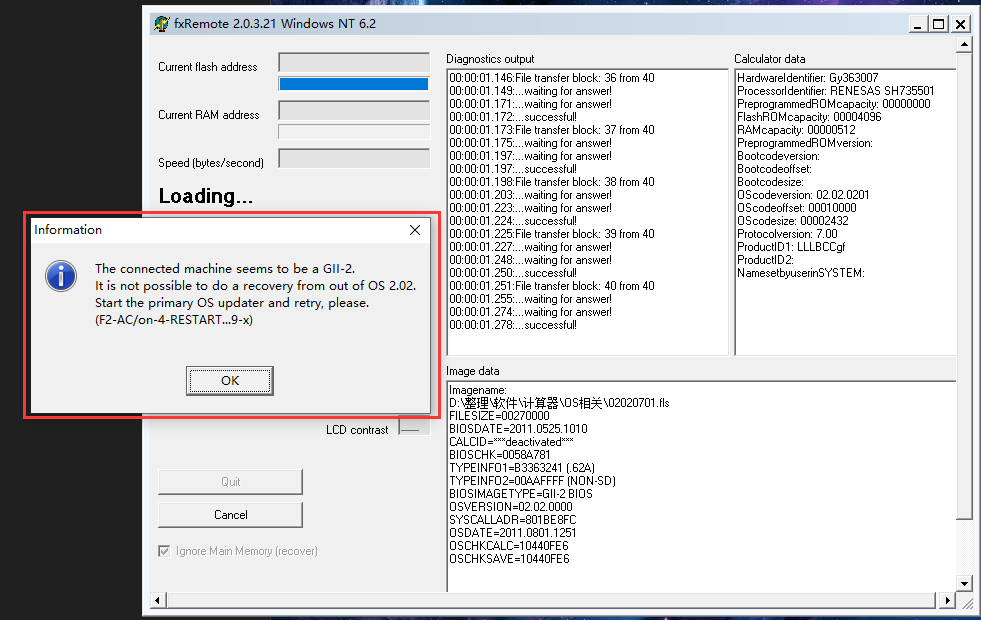
Task: Select 'TYPEINFO1=B3363241 (.62A)' line
Action: pyautogui.click(x=522, y=468)
